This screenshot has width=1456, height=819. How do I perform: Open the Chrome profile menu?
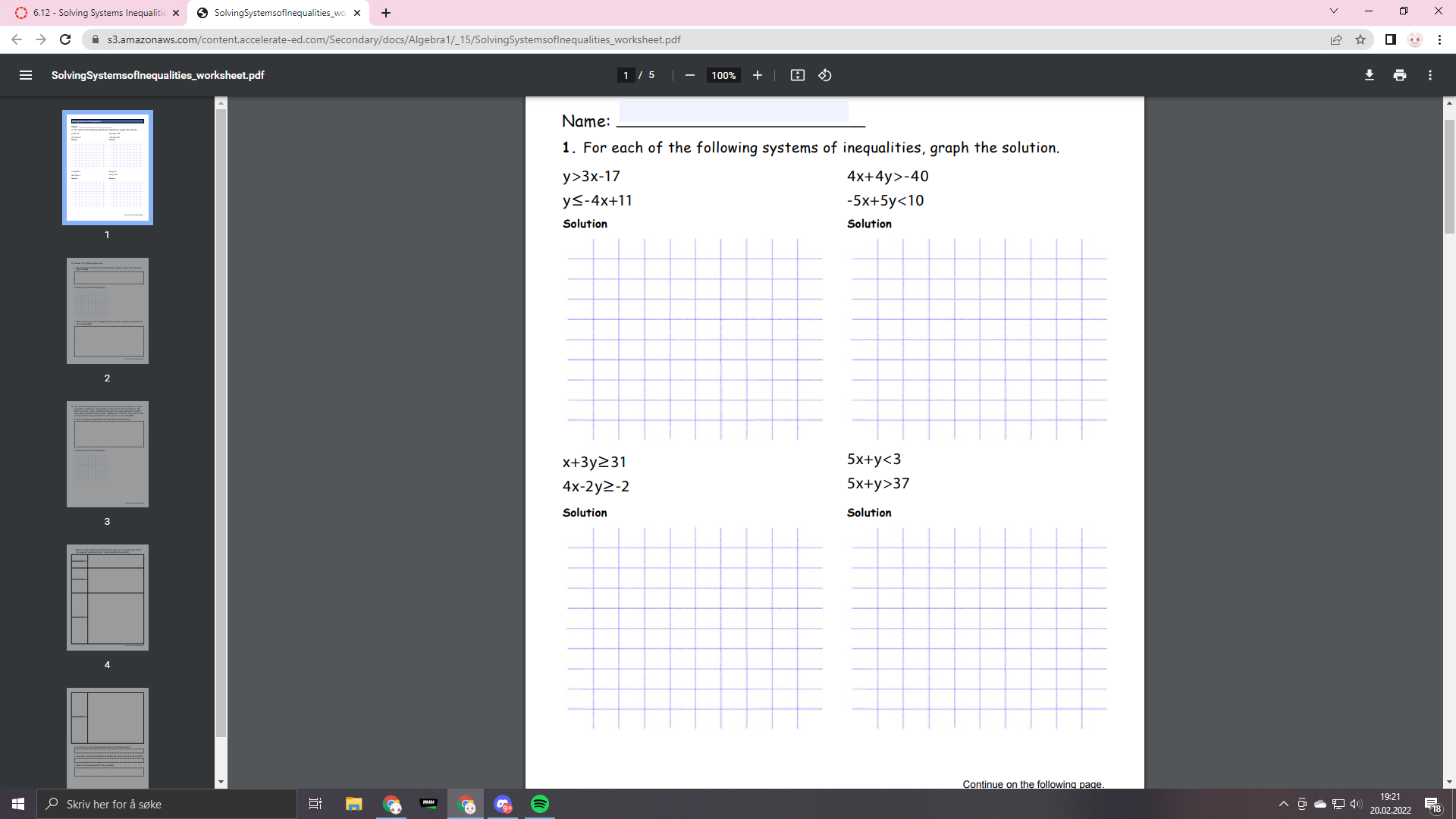coord(1415,39)
